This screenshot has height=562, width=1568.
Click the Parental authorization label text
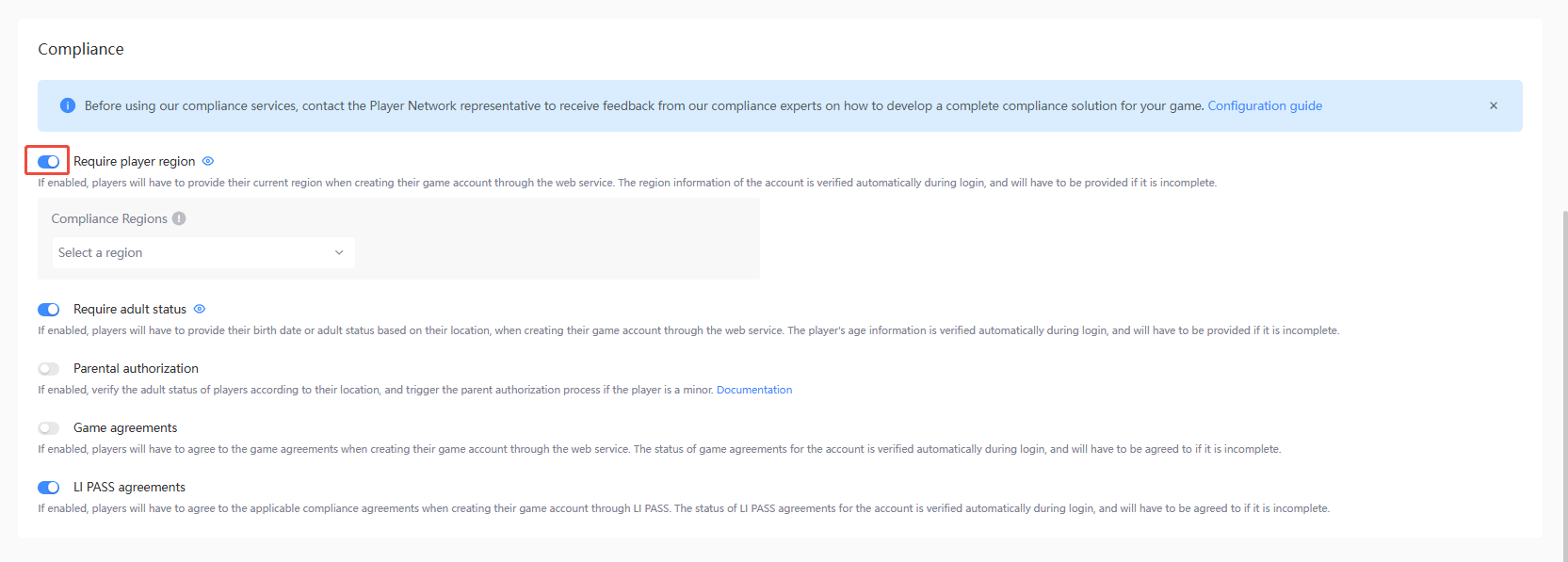coord(136,368)
